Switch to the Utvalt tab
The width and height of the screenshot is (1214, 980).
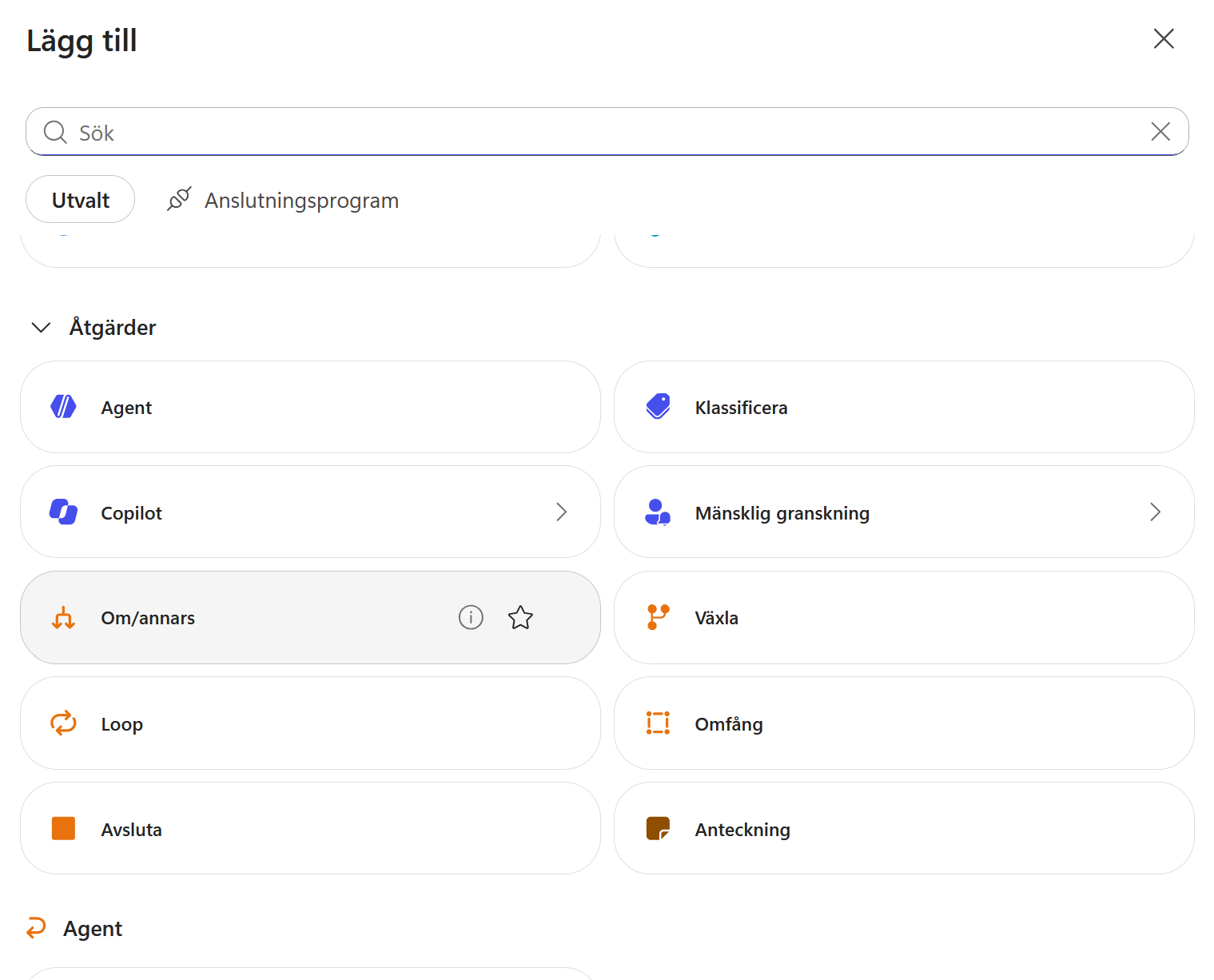[x=80, y=199]
